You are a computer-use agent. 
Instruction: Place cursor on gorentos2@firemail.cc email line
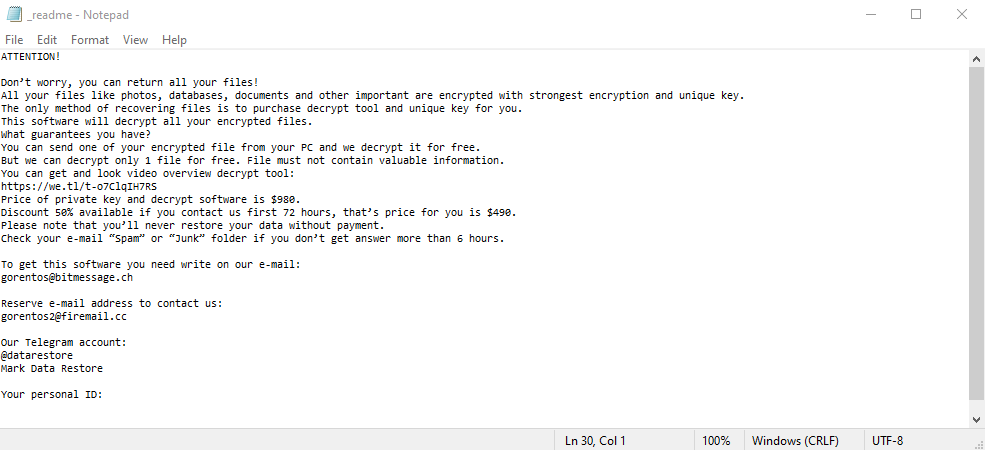tap(63, 317)
